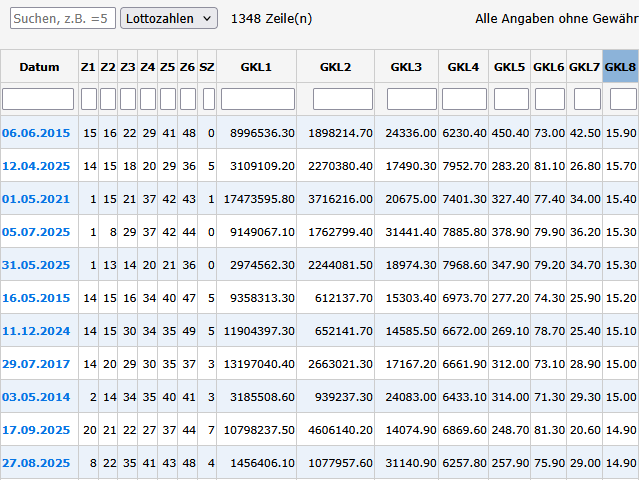Sort by the Z2 column header

(x=108, y=66)
